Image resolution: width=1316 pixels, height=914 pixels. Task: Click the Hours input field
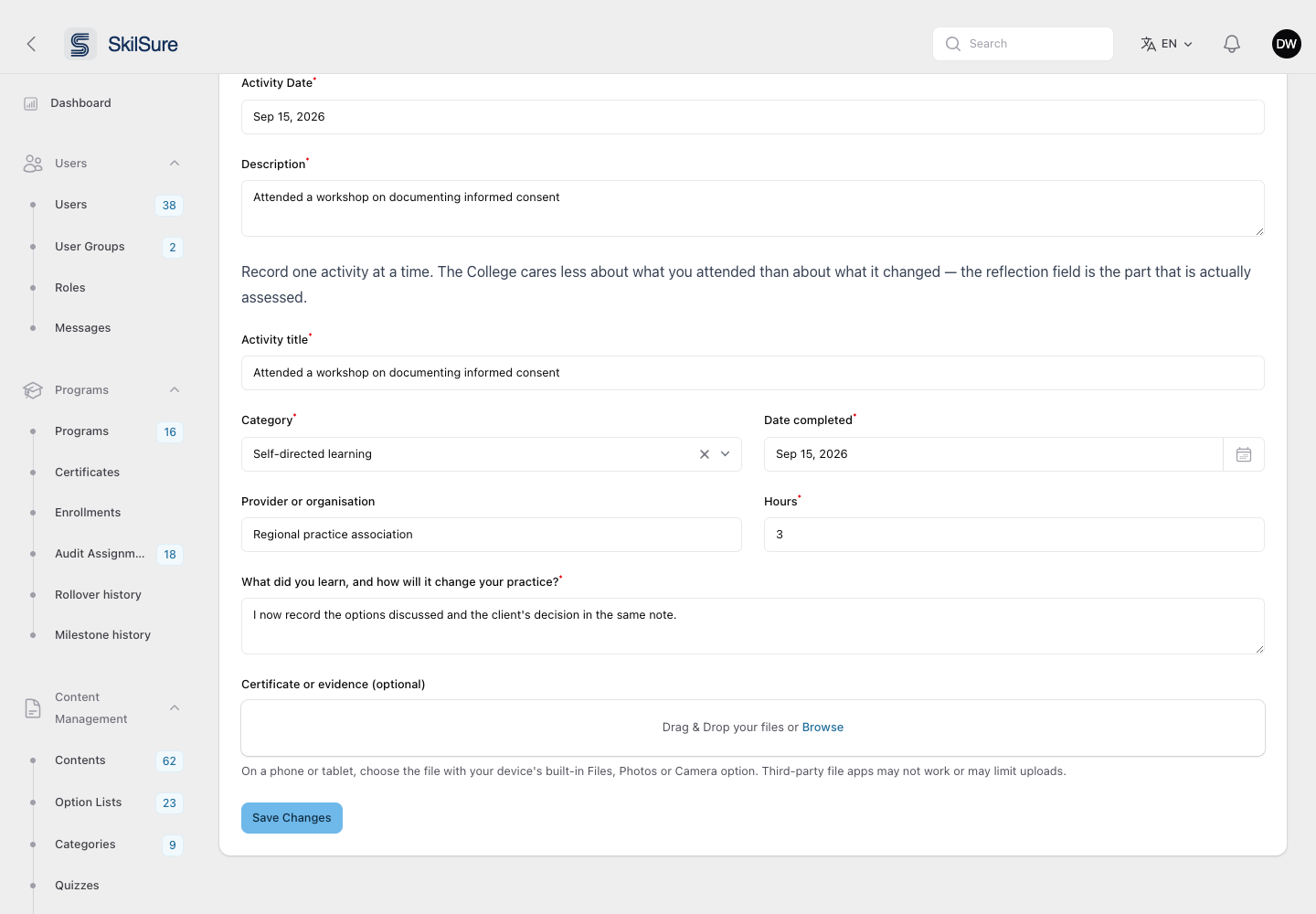1014,535
